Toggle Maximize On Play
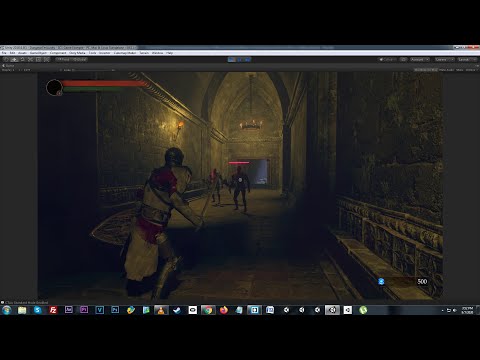 426,70
